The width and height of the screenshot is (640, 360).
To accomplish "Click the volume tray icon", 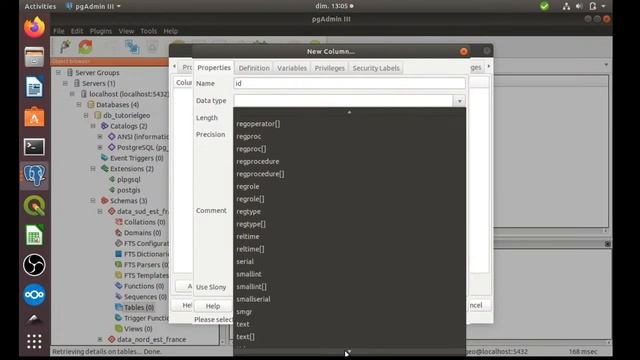I will point(579,6).
